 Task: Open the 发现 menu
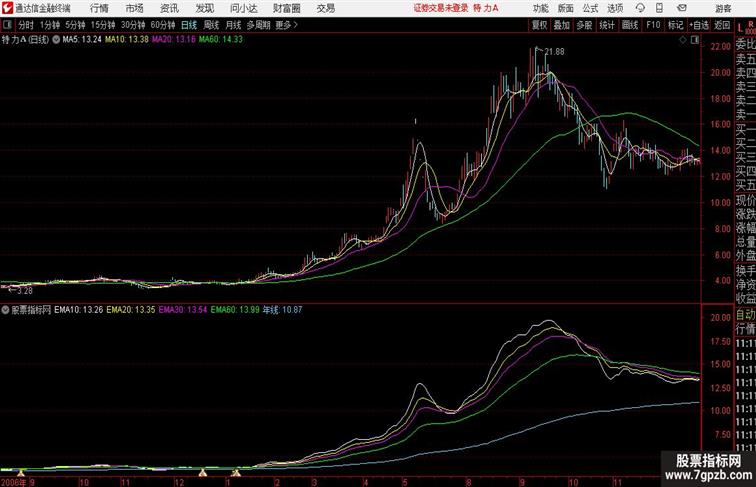click(x=204, y=8)
